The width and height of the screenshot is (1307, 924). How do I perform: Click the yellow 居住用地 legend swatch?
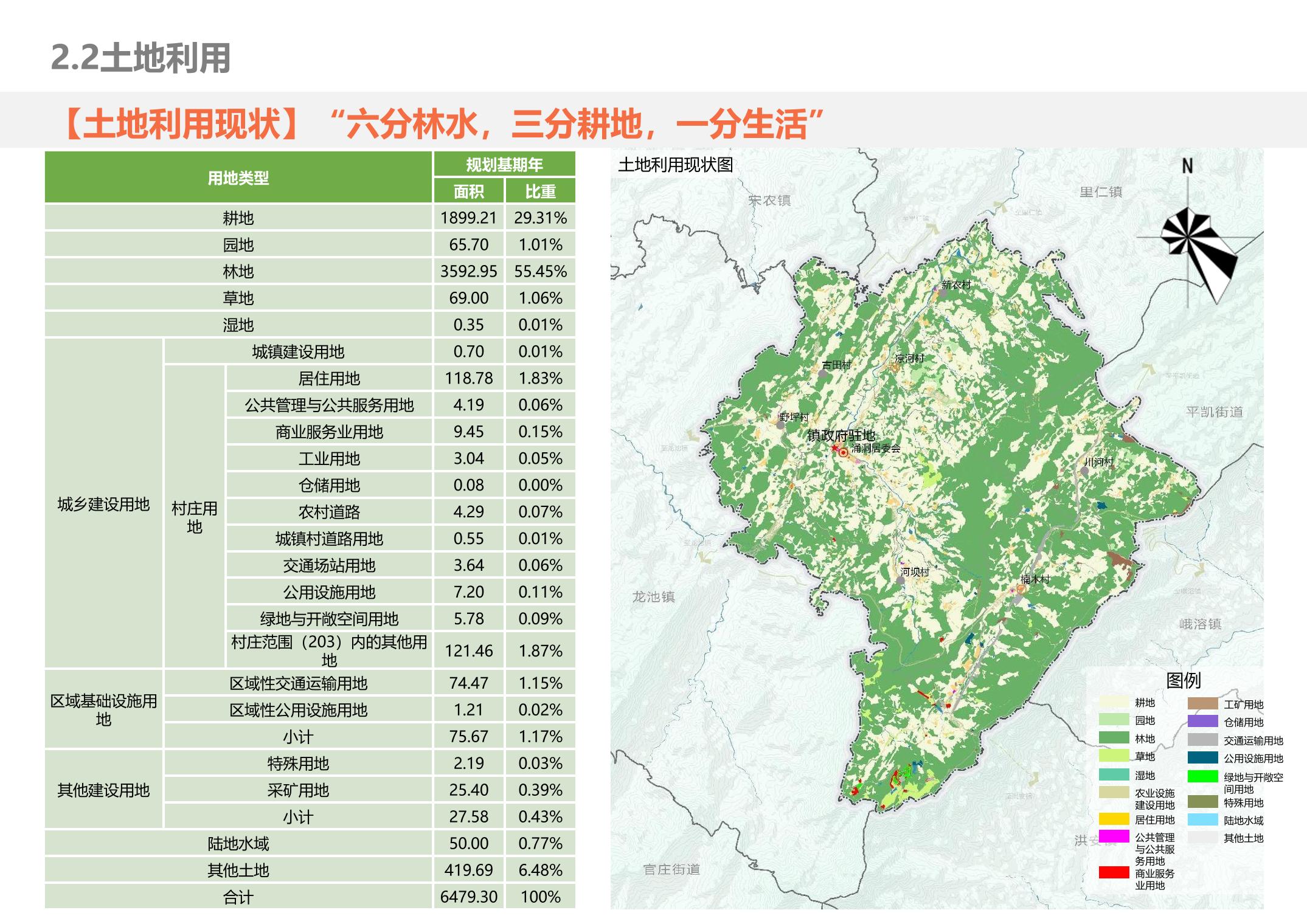(x=1114, y=819)
